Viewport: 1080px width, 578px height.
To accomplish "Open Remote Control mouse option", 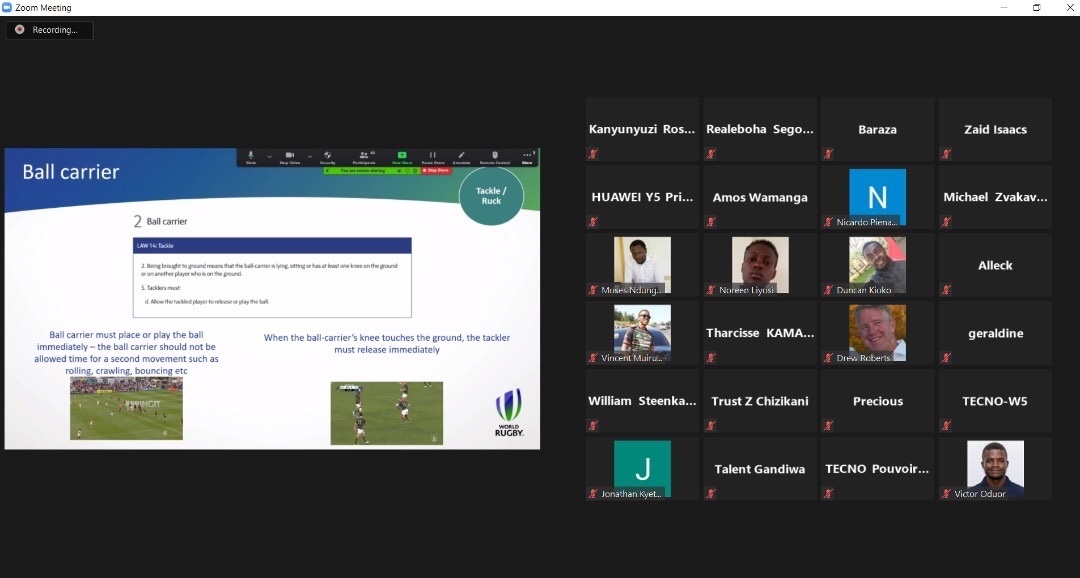I will click(495, 156).
